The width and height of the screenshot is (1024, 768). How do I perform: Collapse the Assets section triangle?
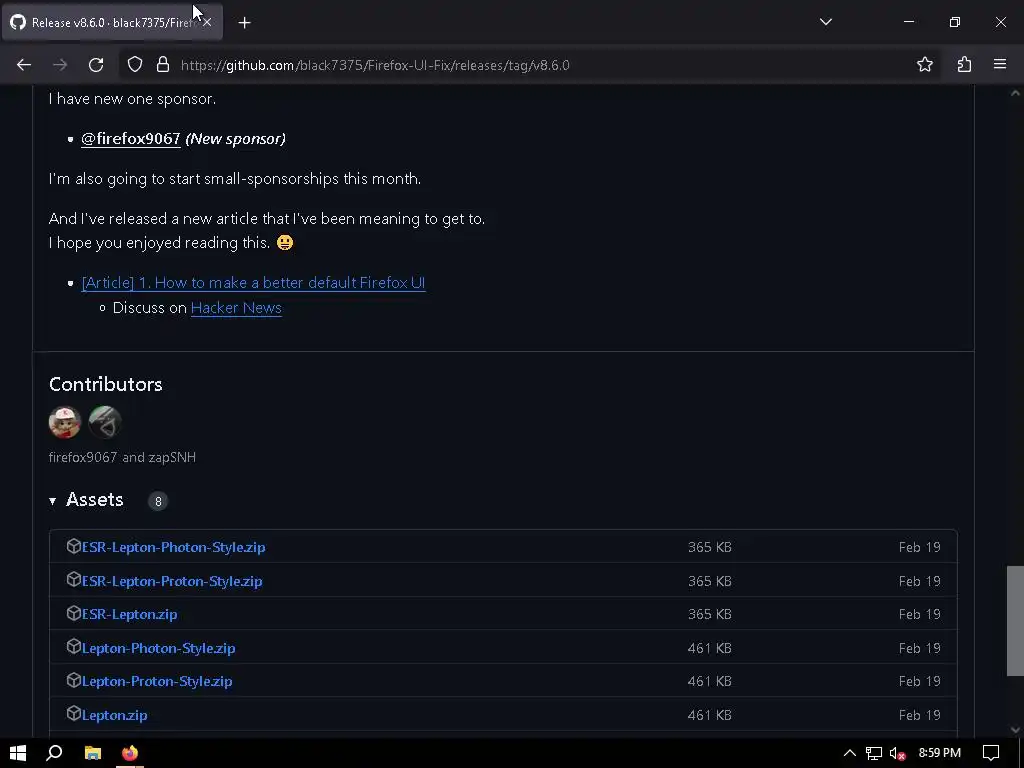click(52, 501)
